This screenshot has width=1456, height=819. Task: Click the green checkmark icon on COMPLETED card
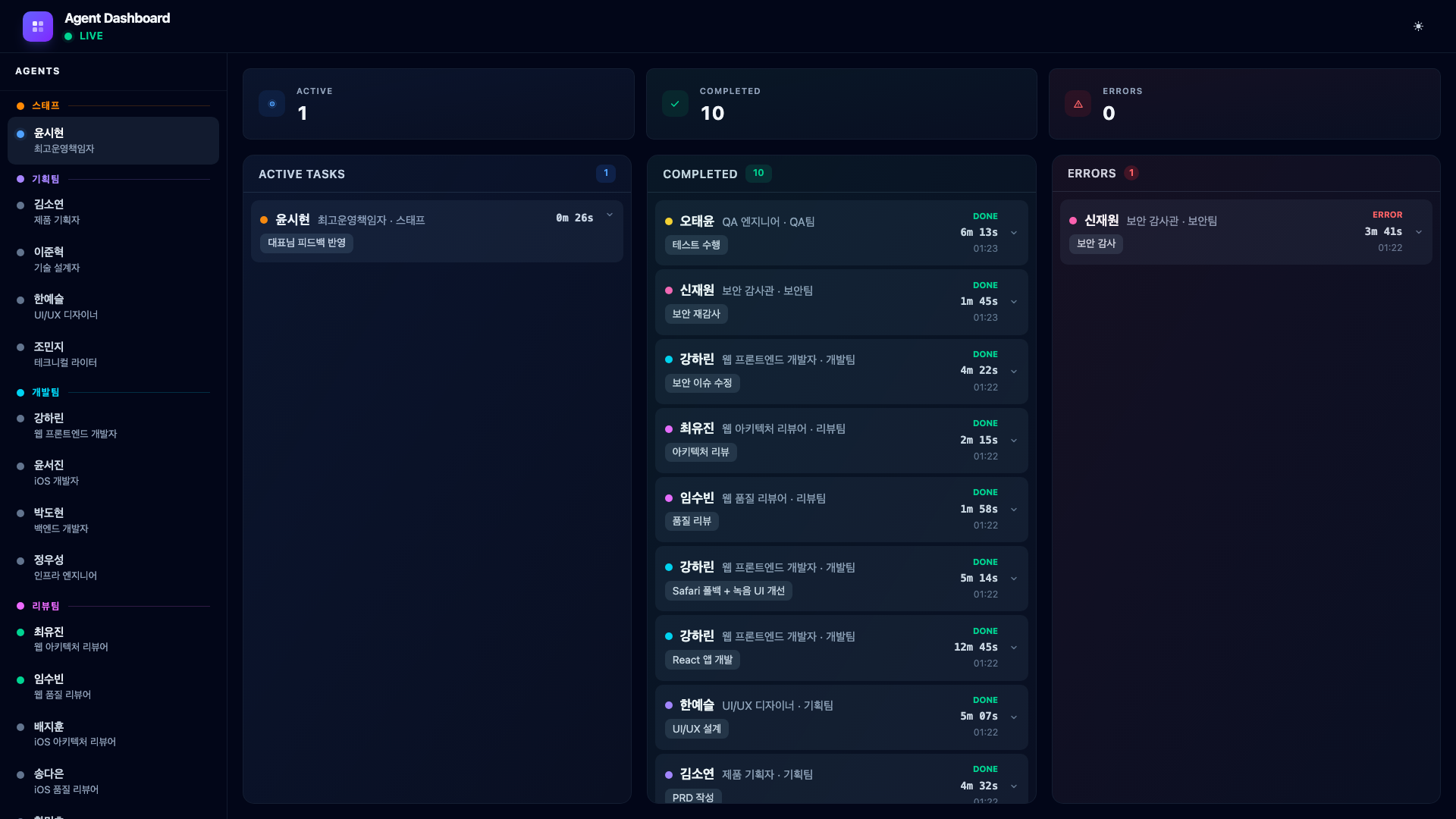(674, 104)
